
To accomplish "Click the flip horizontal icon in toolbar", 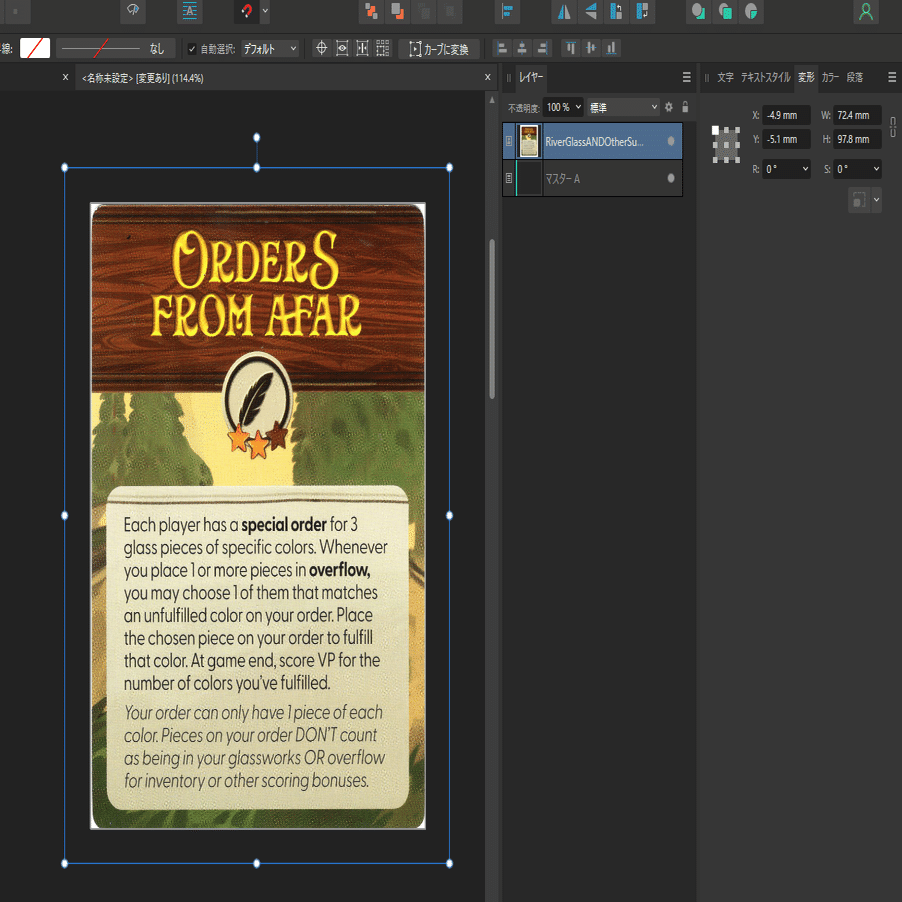I will click(565, 12).
